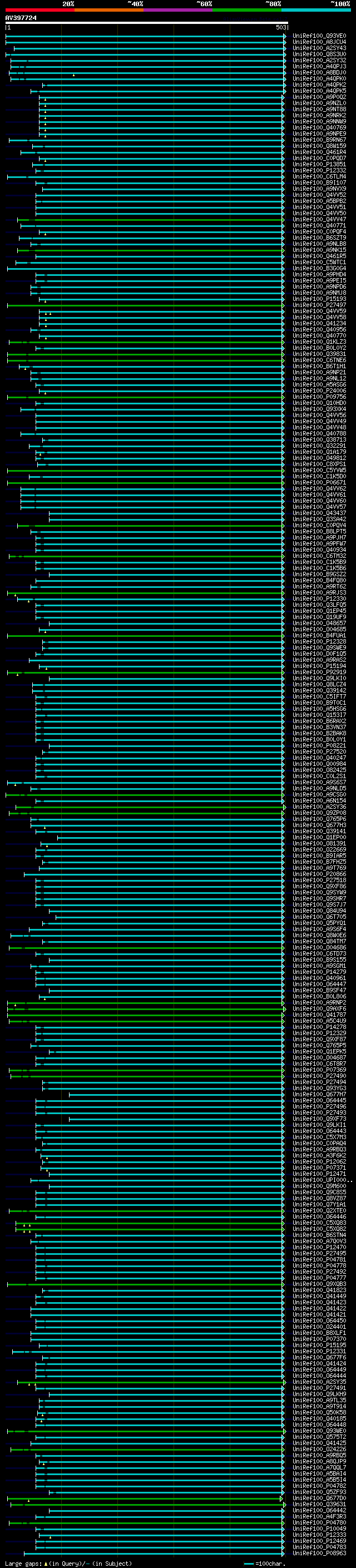Select label UniRef100_Q7Y1A1
The image size is (356, 1568).
(319, 1204)
